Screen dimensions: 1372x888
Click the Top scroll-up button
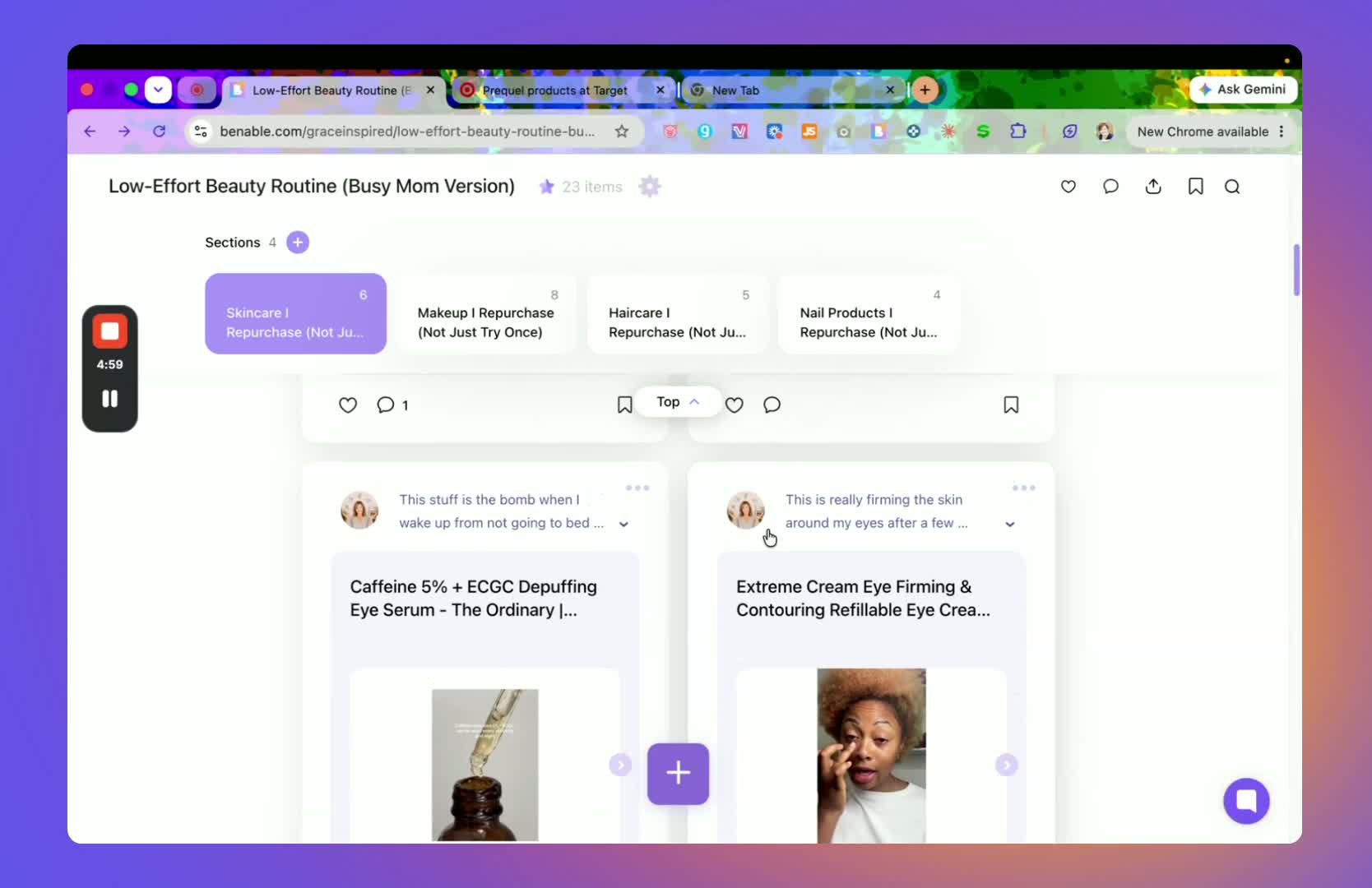pos(678,402)
